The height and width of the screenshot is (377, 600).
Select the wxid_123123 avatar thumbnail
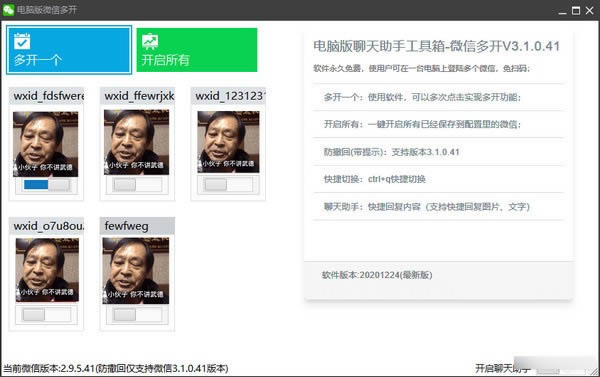click(228, 142)
